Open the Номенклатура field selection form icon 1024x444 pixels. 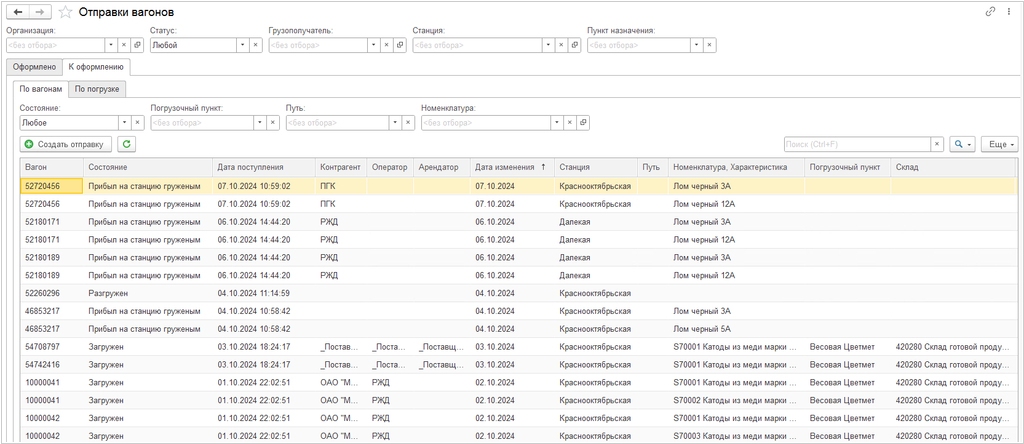[x=584, y=122]
